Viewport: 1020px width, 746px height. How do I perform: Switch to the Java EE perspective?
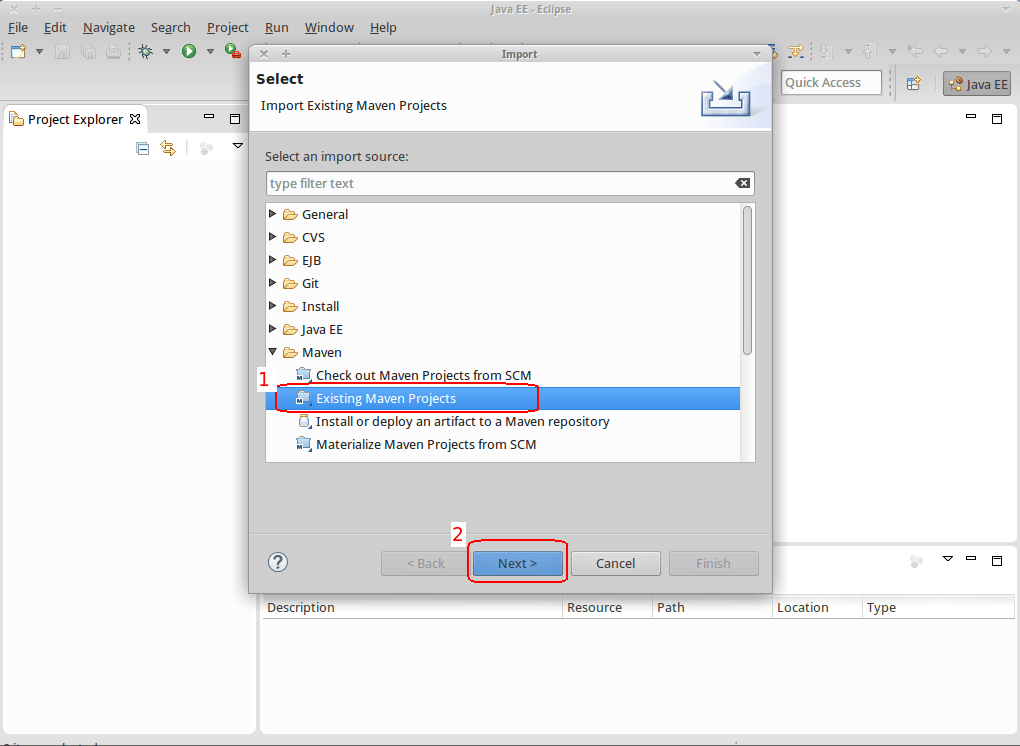pyautogui.click(x=976, y=83)
